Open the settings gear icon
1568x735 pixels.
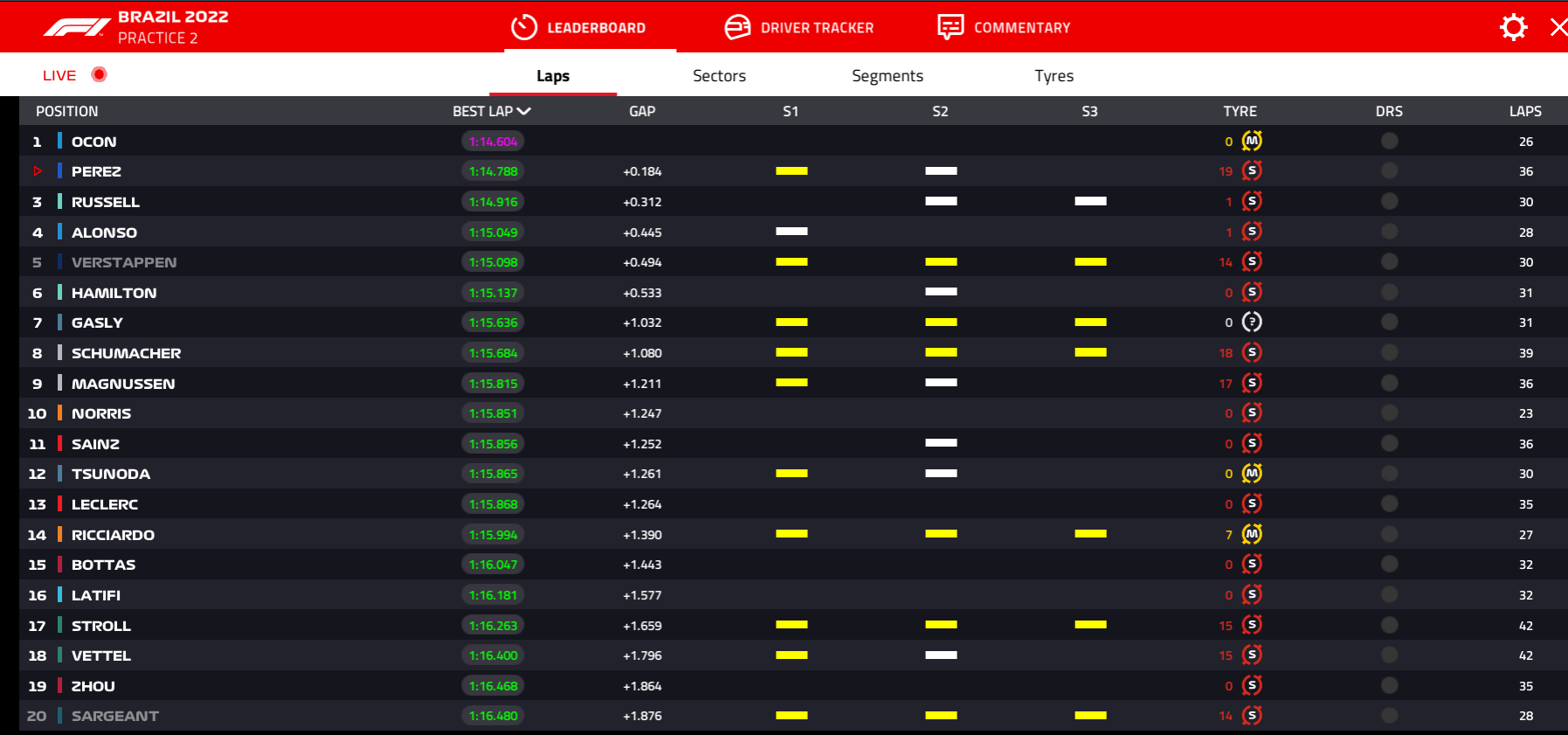pyautogui.click(x=1513, y=27)
